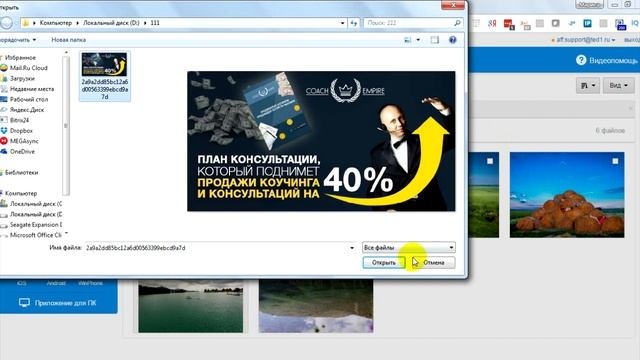Click the Отмена button

click(433, 262)
